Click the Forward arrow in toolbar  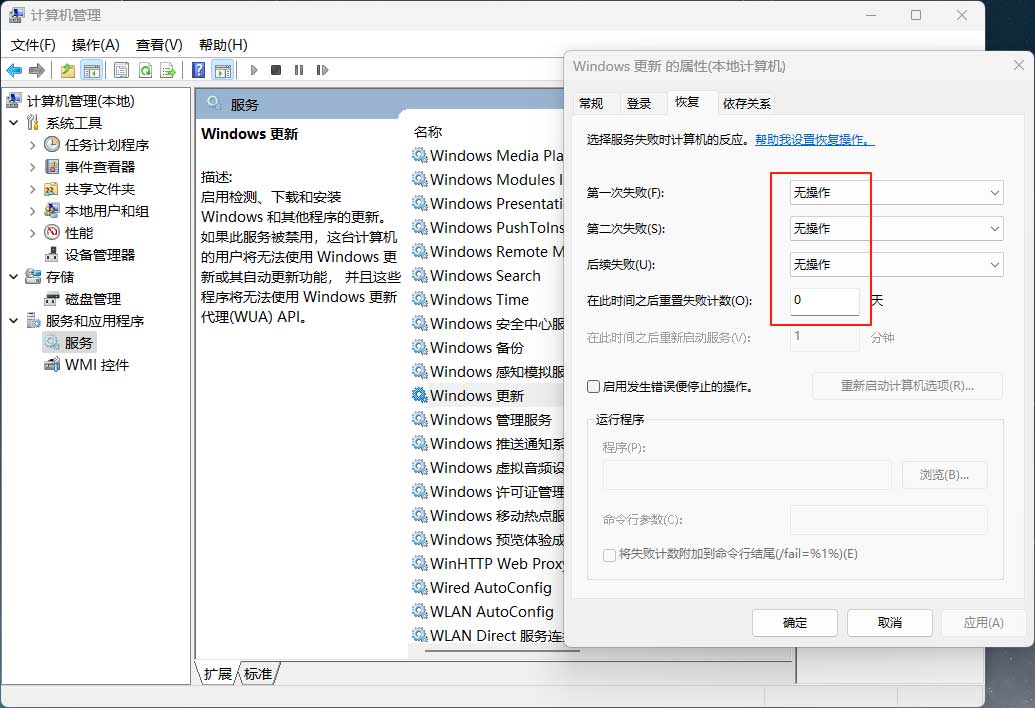(37, 70)
